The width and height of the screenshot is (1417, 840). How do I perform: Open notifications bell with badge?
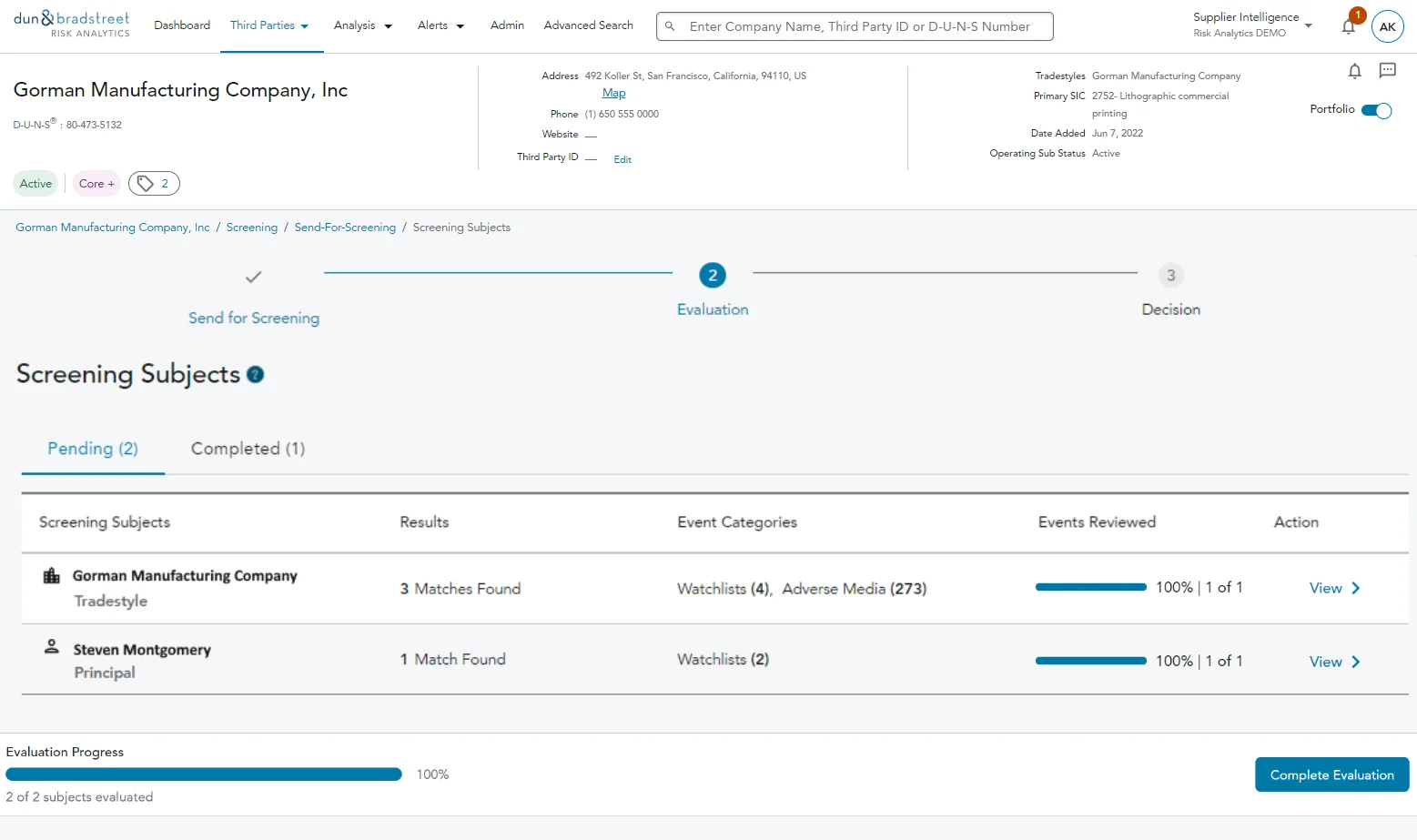1350,25
